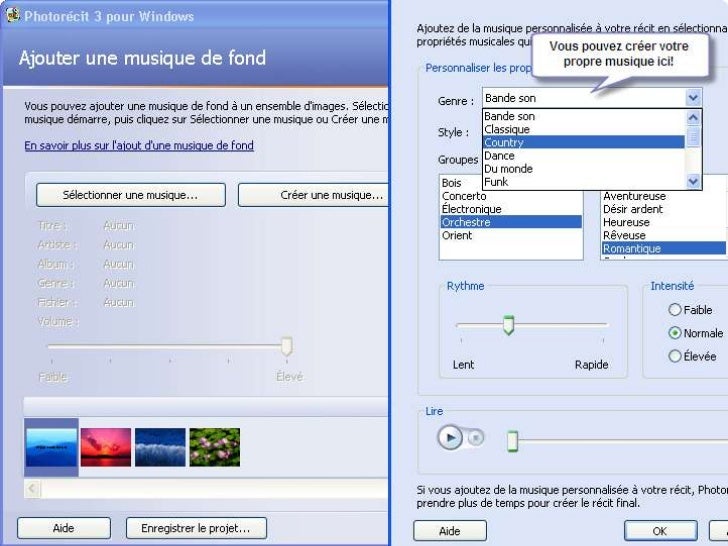Click the genre list scrollbar thumb
Image resolution: width=728 pixels, height=546 pixels.
[x=693, y=136]
